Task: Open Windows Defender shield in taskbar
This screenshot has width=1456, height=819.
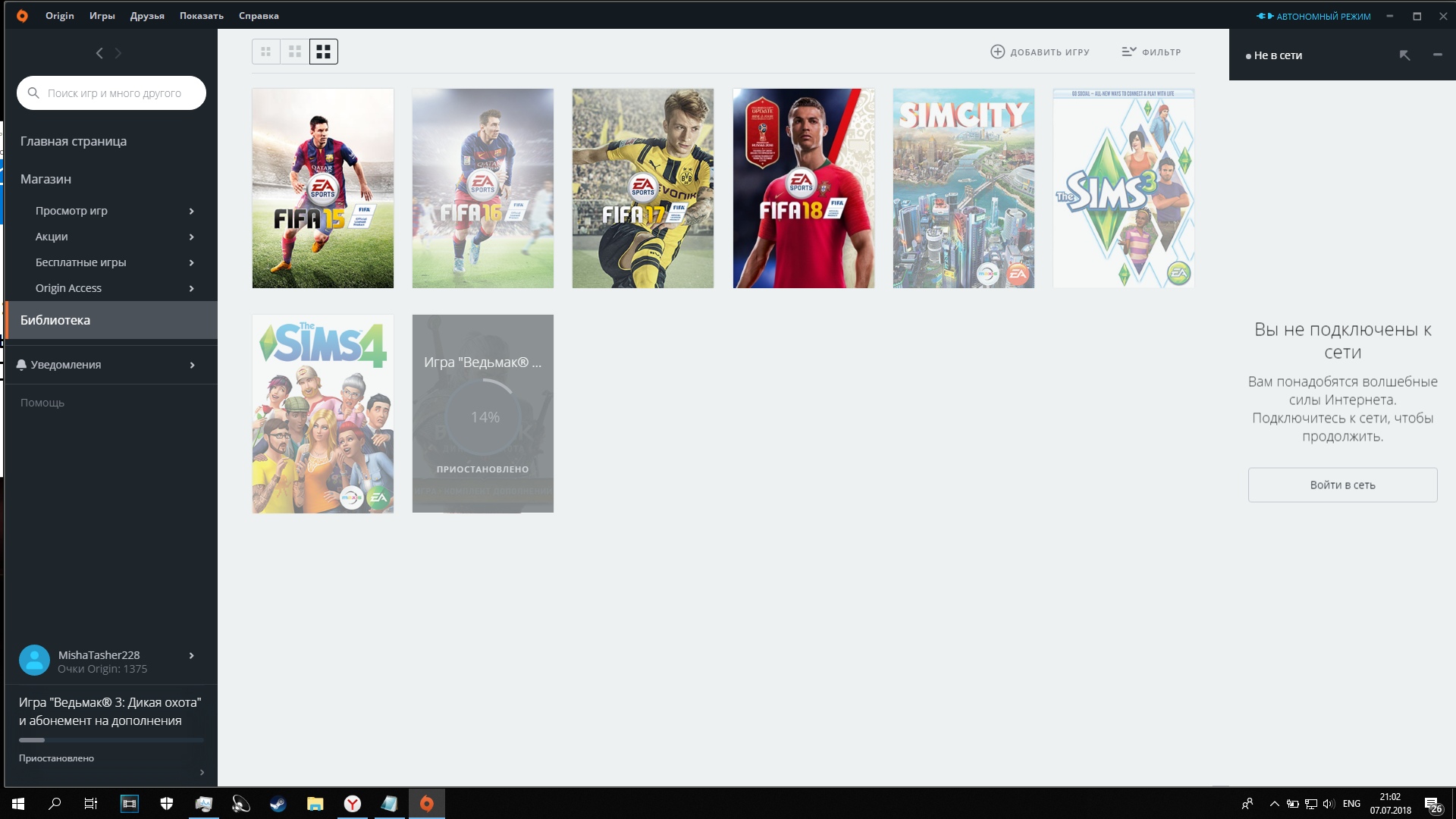Action: pos(167,804)
